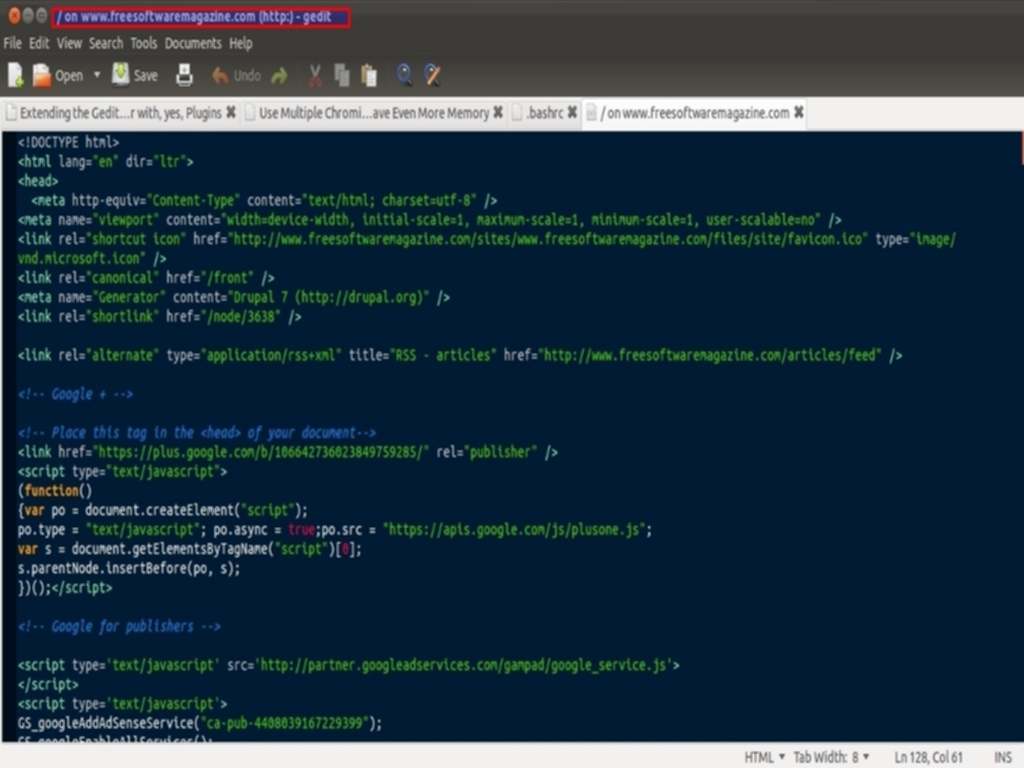Click the <head> tag line

tap(38, 181)
